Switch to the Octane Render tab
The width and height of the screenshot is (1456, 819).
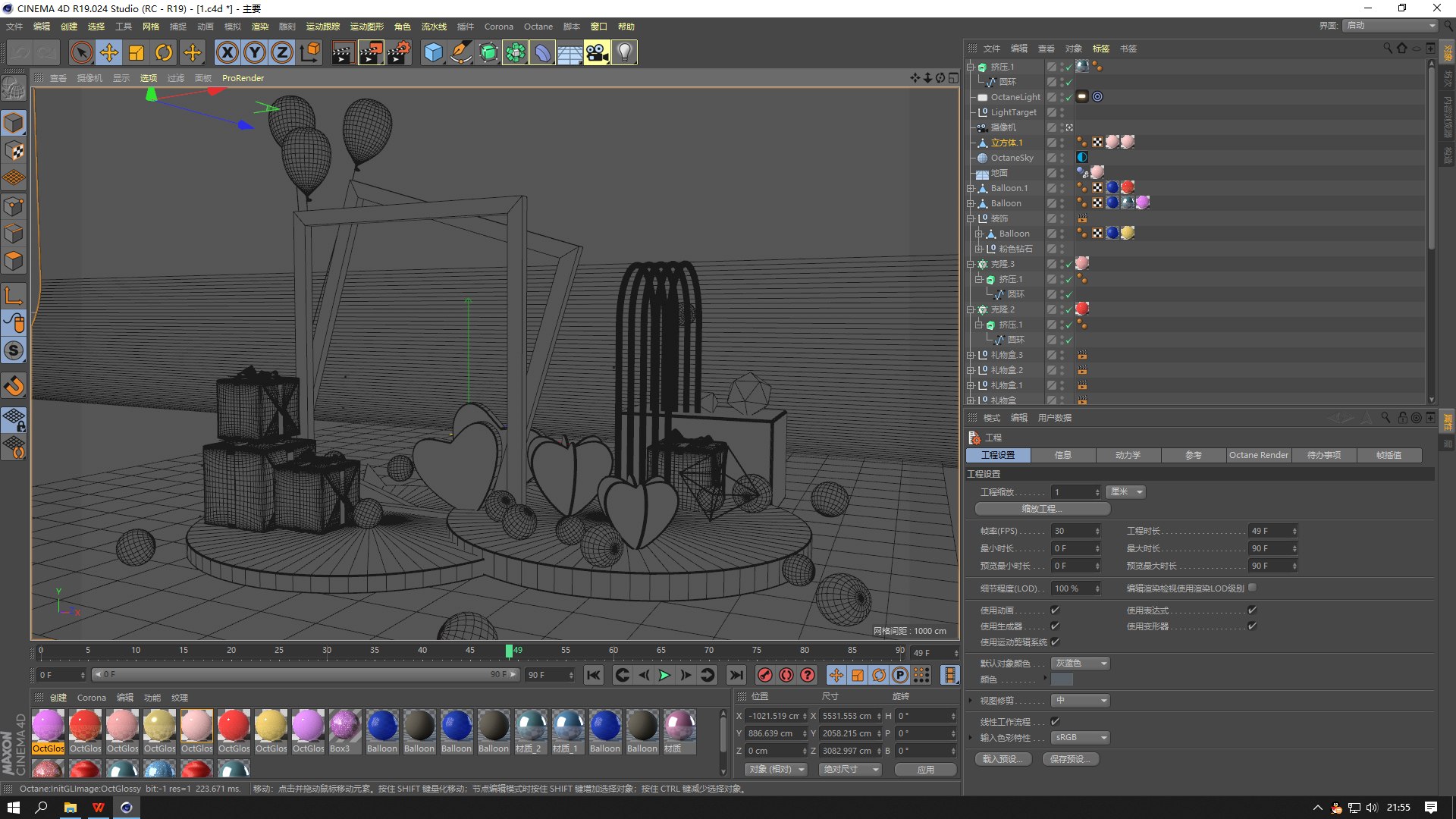(1258, 455)
